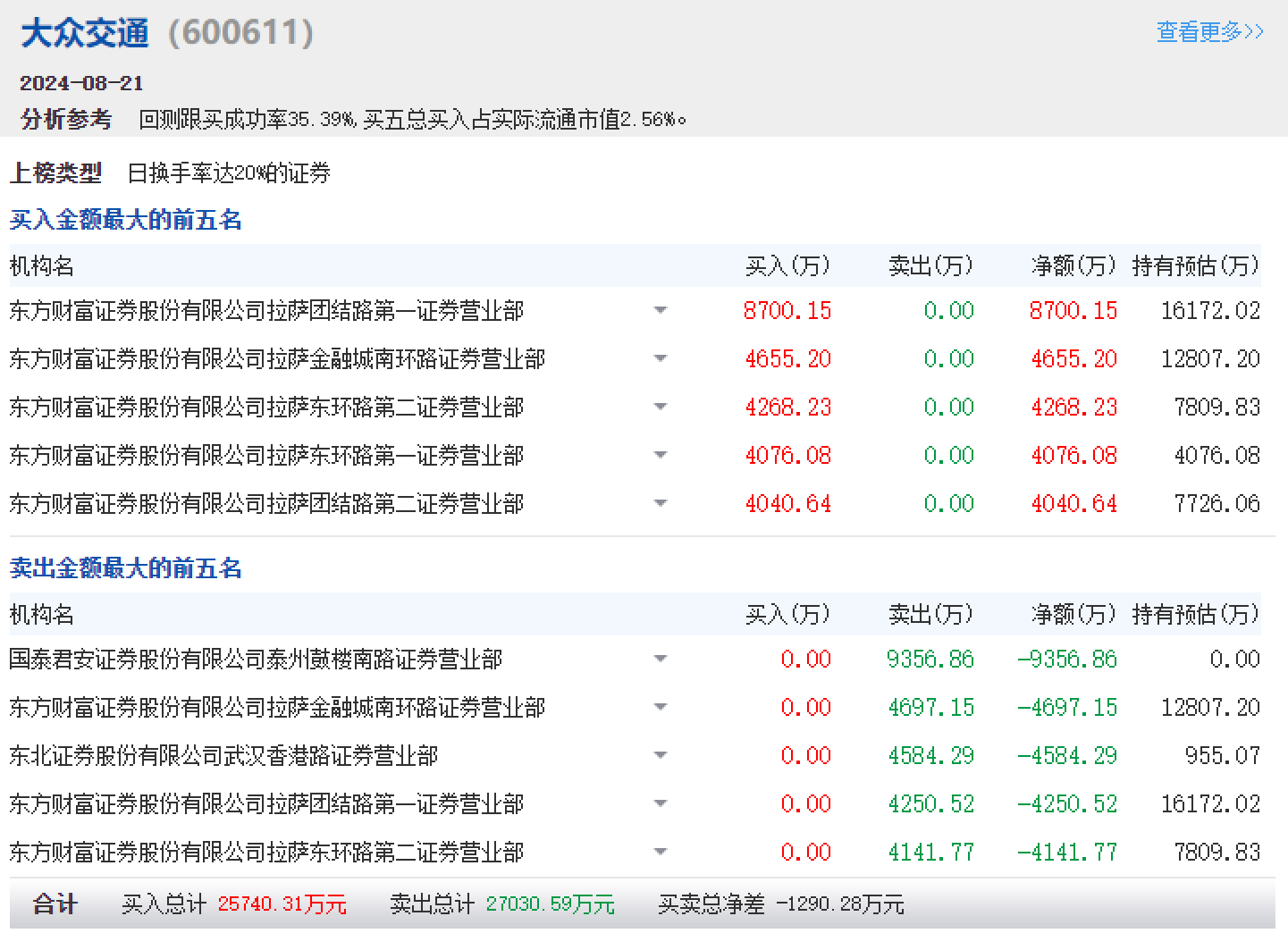This screenshot has width=1288, height=933.
Task: Expand arrow for sell-table row with 4697.15
Action: (x=661, y=707)
